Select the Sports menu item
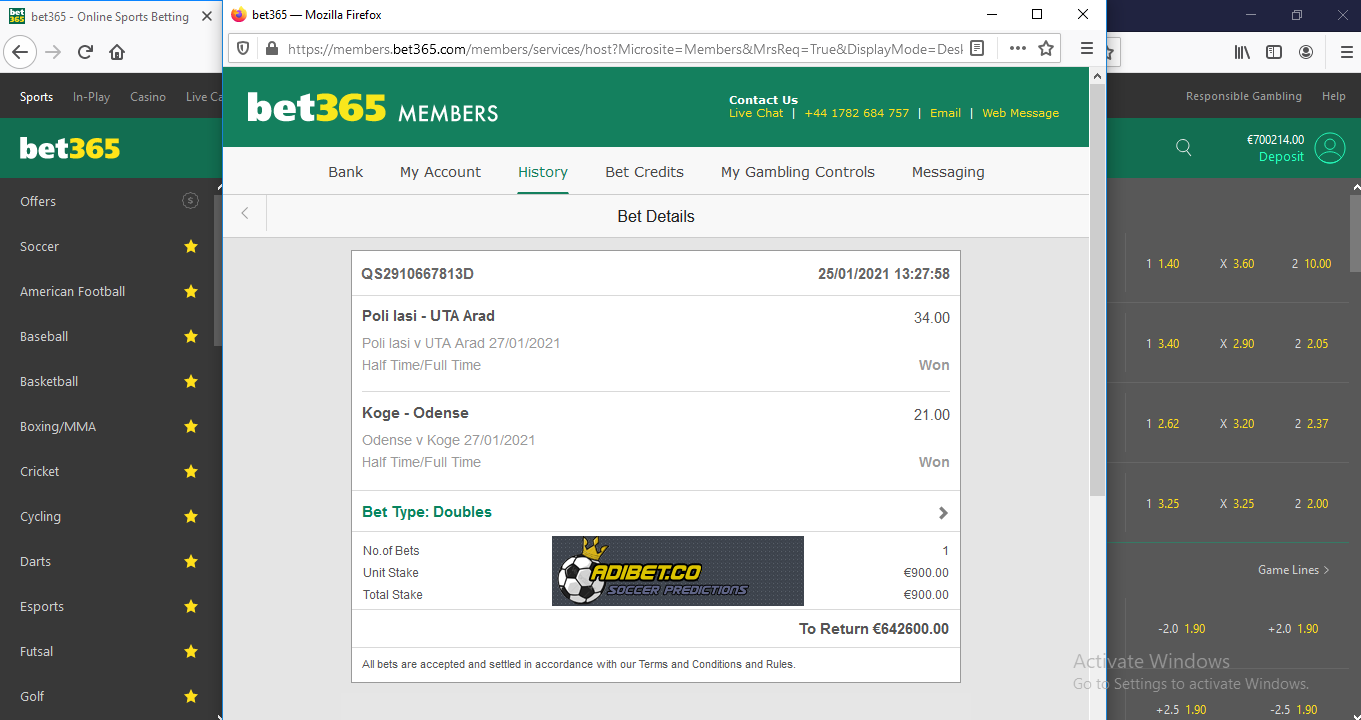1361x720 pixels. tap(36, 97)
